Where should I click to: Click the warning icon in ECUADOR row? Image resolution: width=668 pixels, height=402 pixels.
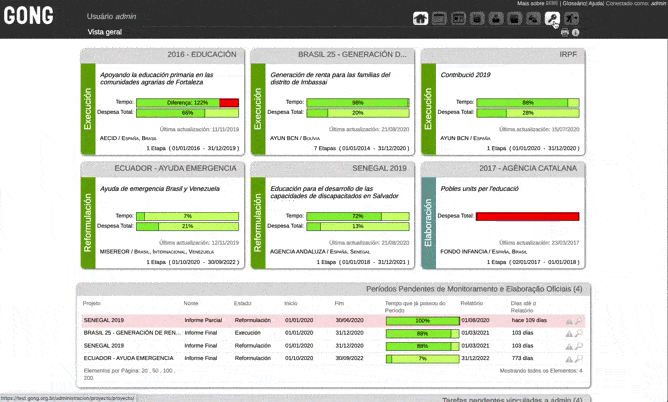click(569, 357)
